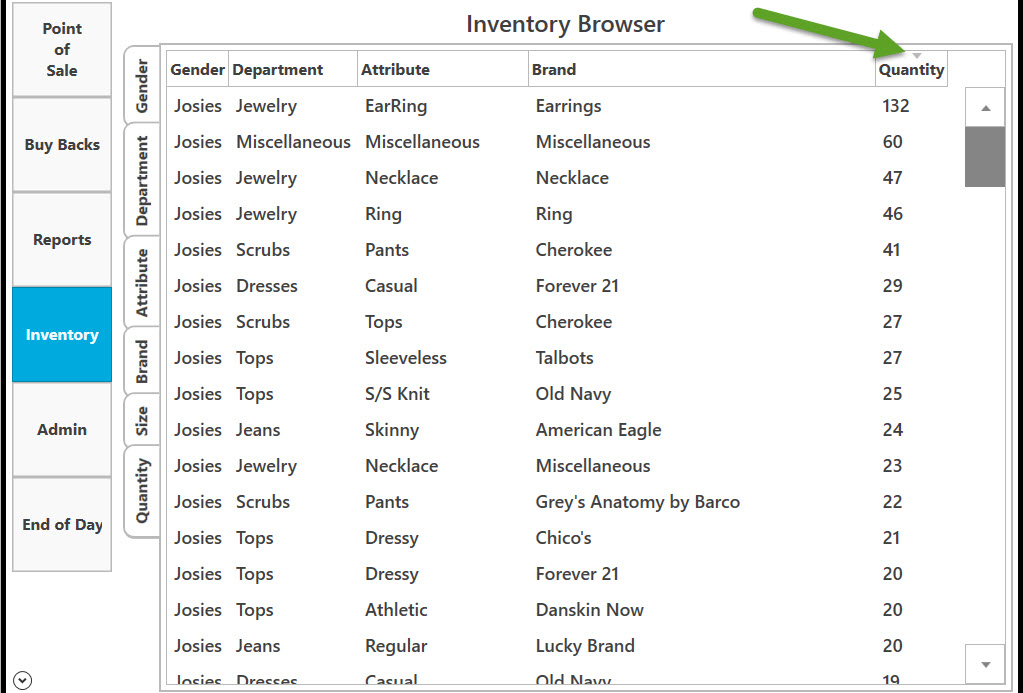Open the End of Day section
The image size is (1023, 693).
62,525
